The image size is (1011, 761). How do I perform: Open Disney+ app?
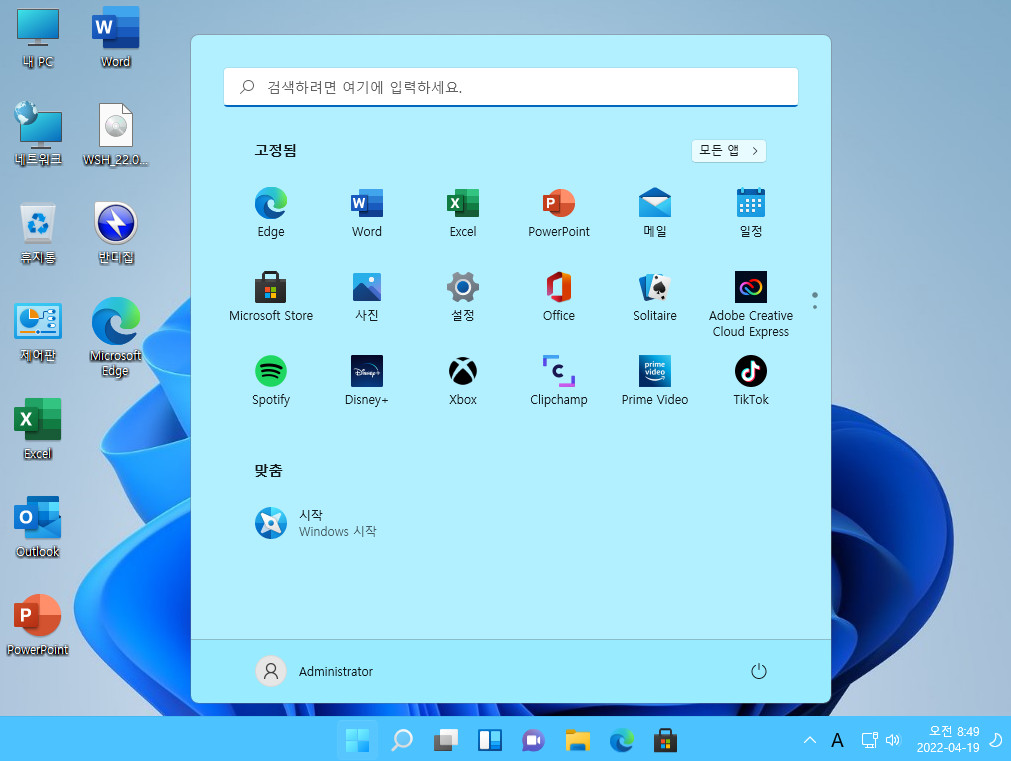tap(367, 380)
